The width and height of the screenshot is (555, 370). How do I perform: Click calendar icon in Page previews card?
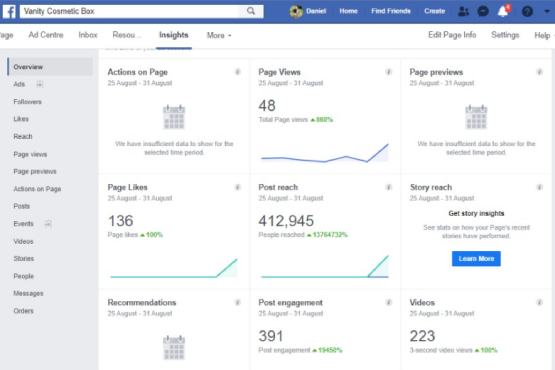pos(476,117)
